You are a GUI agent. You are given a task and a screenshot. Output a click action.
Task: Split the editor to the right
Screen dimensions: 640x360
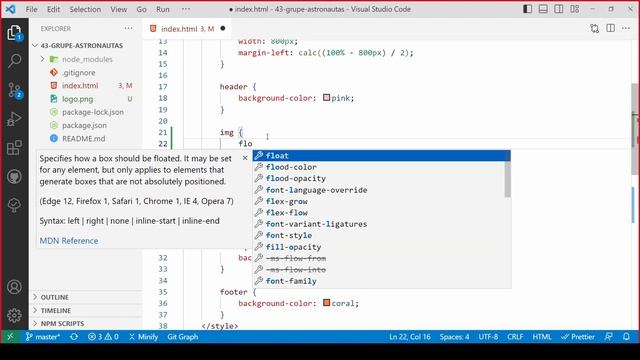(x=610, y=28)
